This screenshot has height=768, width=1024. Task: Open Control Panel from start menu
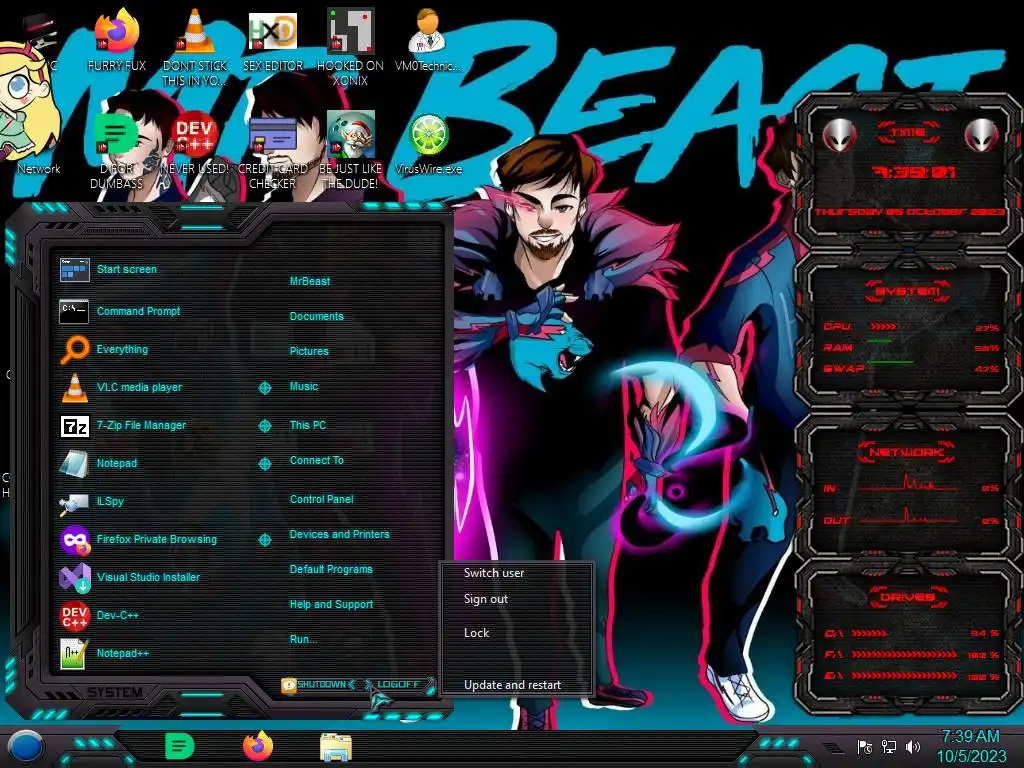321,499
